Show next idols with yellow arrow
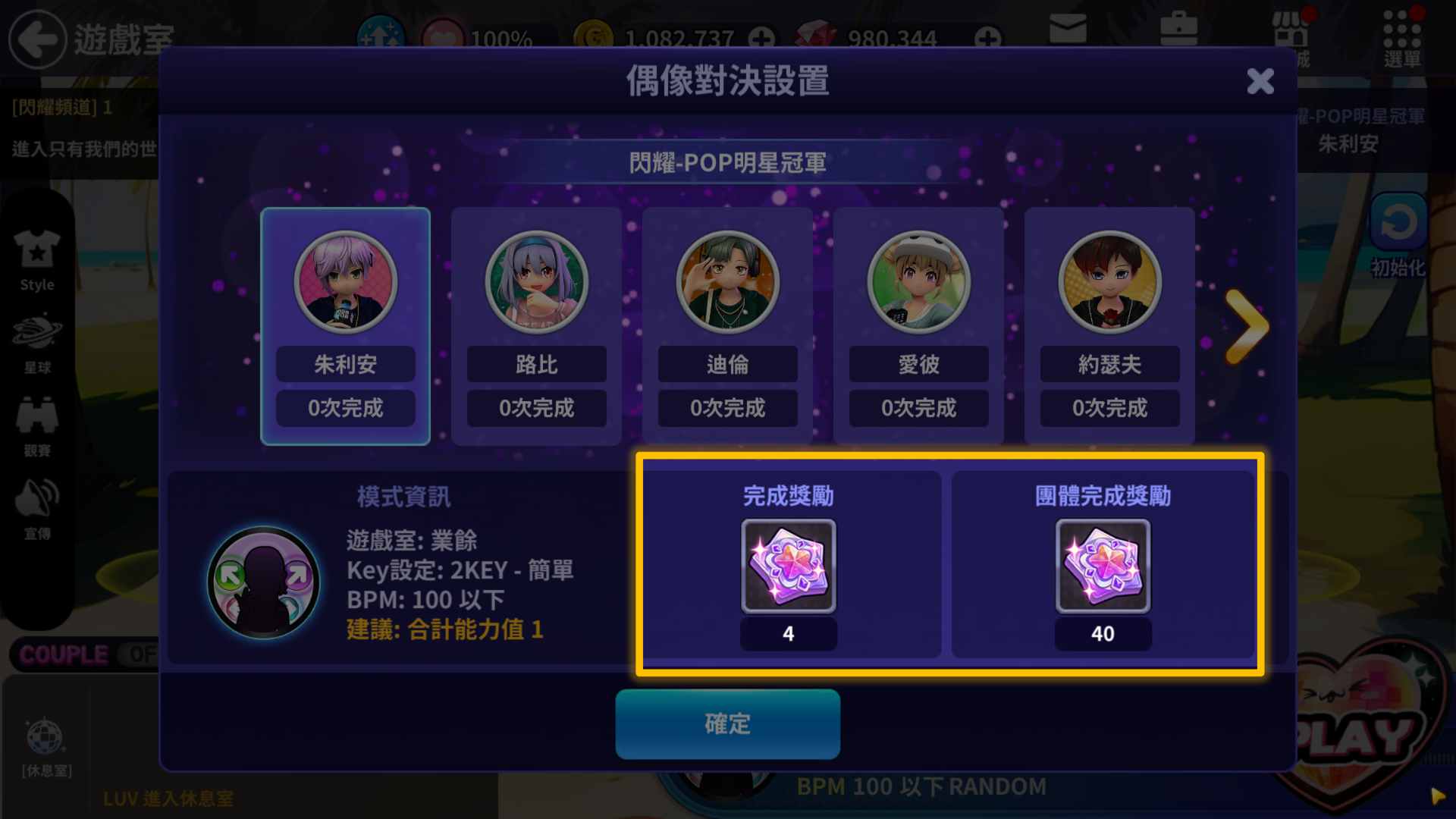The height and width of the screenshot is (819, 1456). pos(1246,326)
